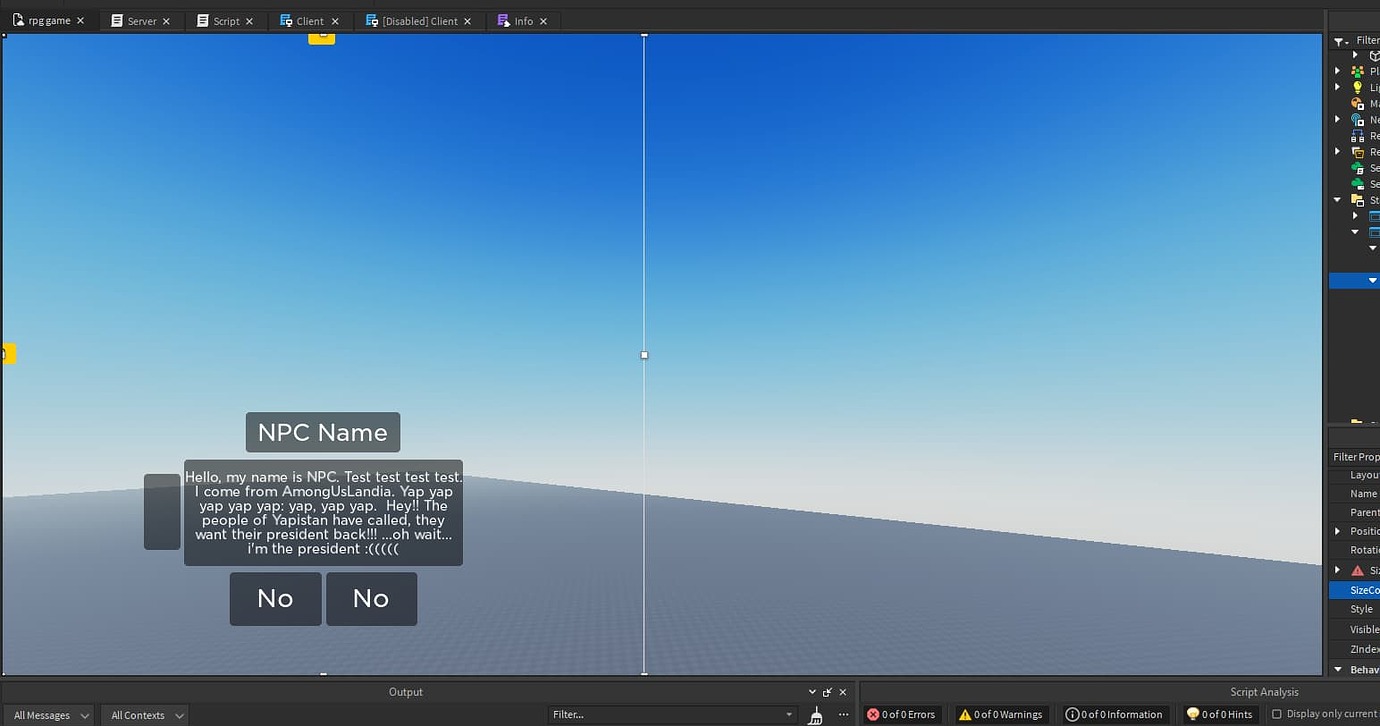Click the Information counter in Script Analysis

click(x=1114, y=714)
